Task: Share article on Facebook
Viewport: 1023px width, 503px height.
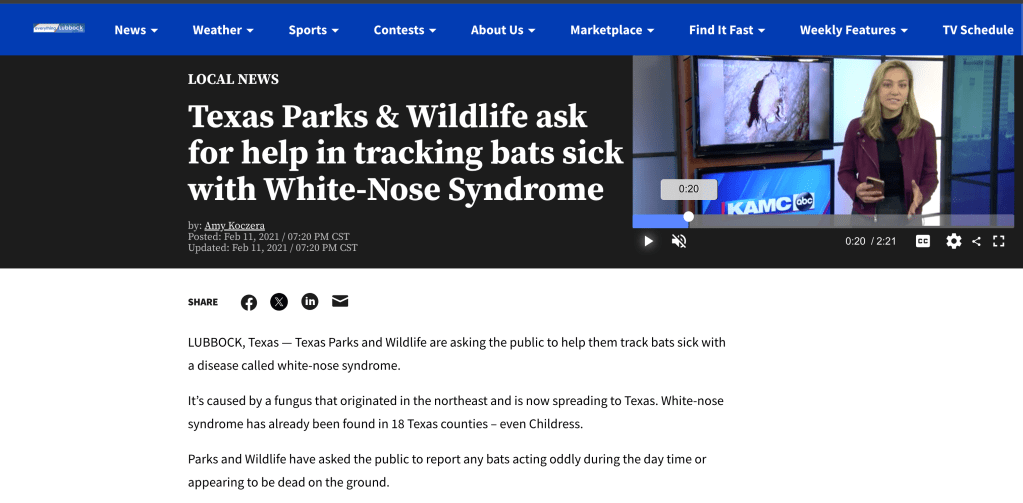Action: [249, 302]
